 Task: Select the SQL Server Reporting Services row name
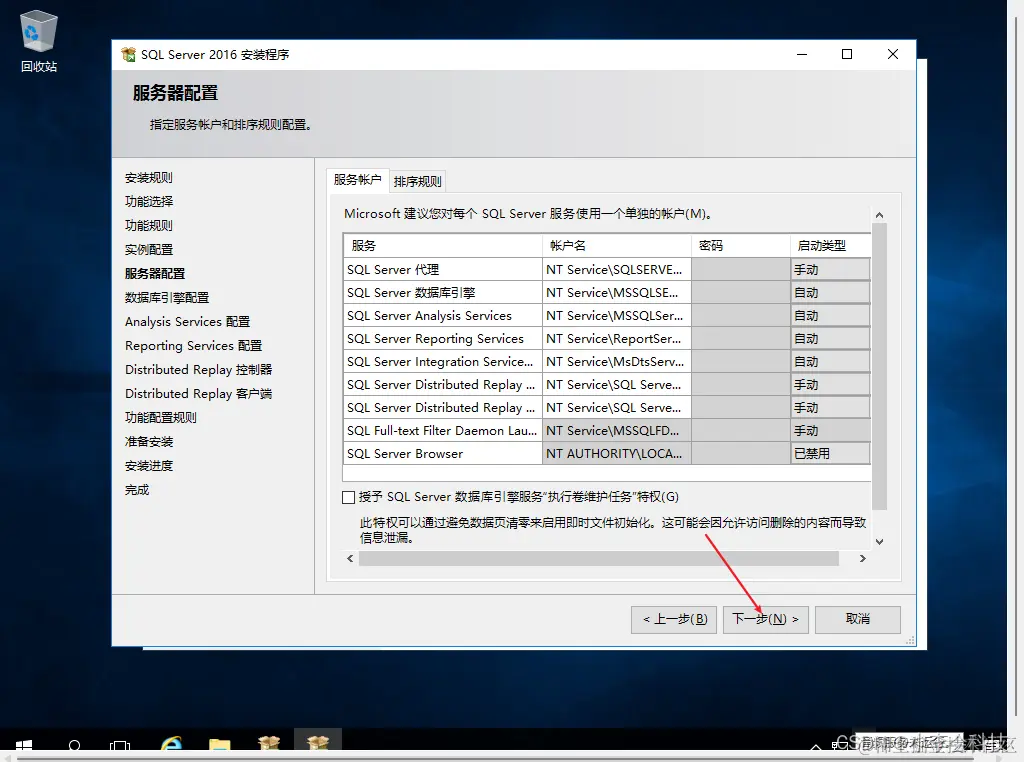point(442,338)
